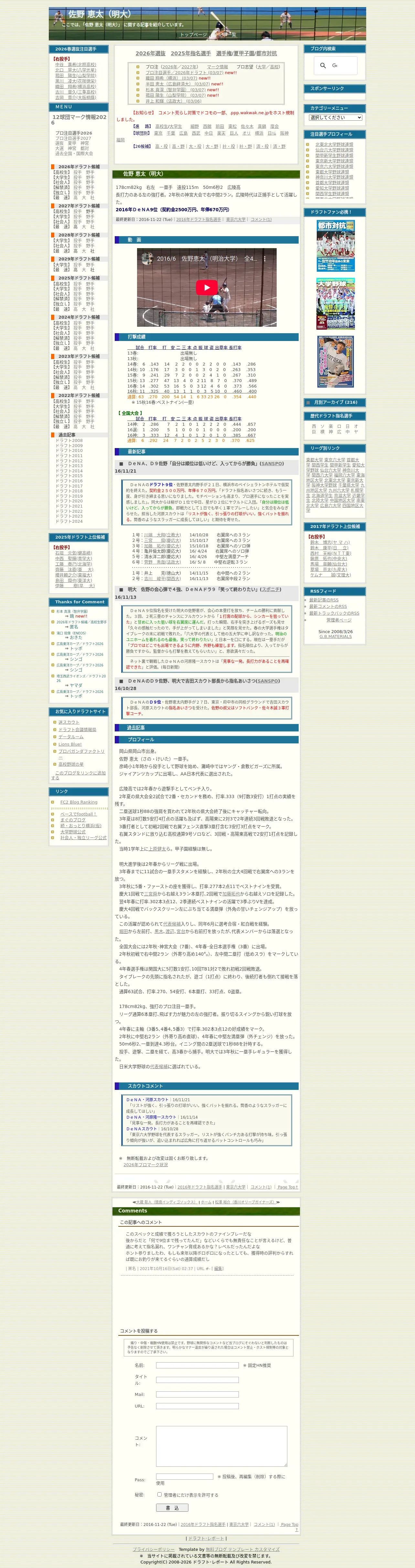Image resolution: width=415 pixels, height=1568 pixels.
Task: Open 鈴木 博志(ヤマハ) player link
Action: click(330, 543)
